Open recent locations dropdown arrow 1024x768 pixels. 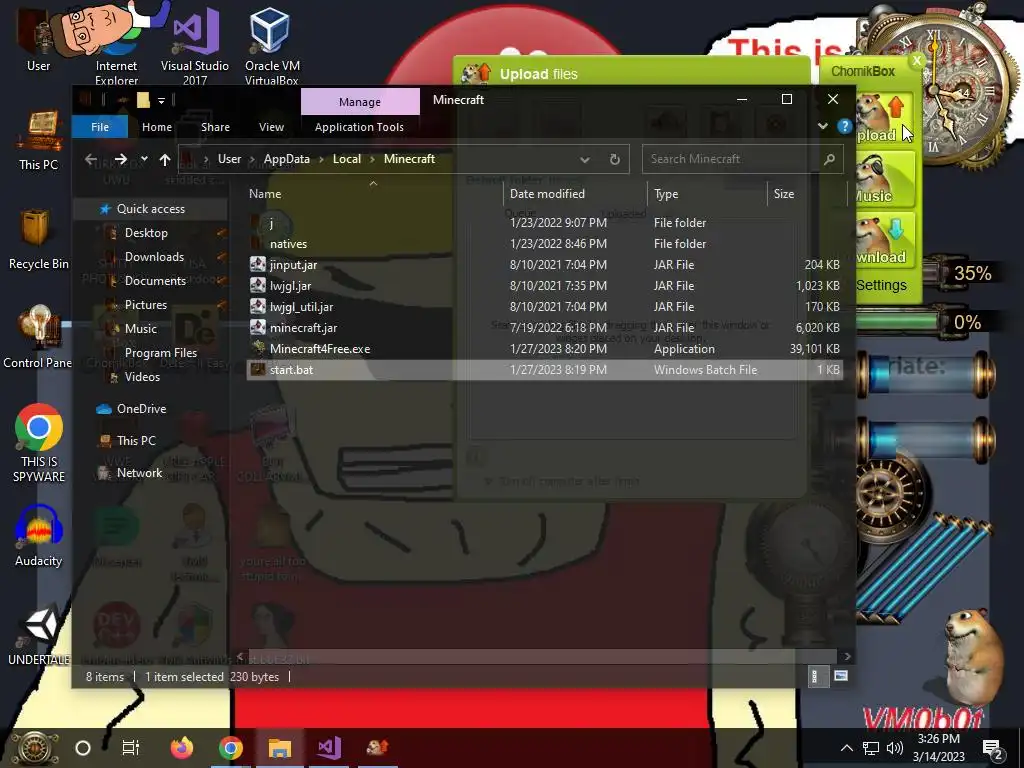point(144,159)
